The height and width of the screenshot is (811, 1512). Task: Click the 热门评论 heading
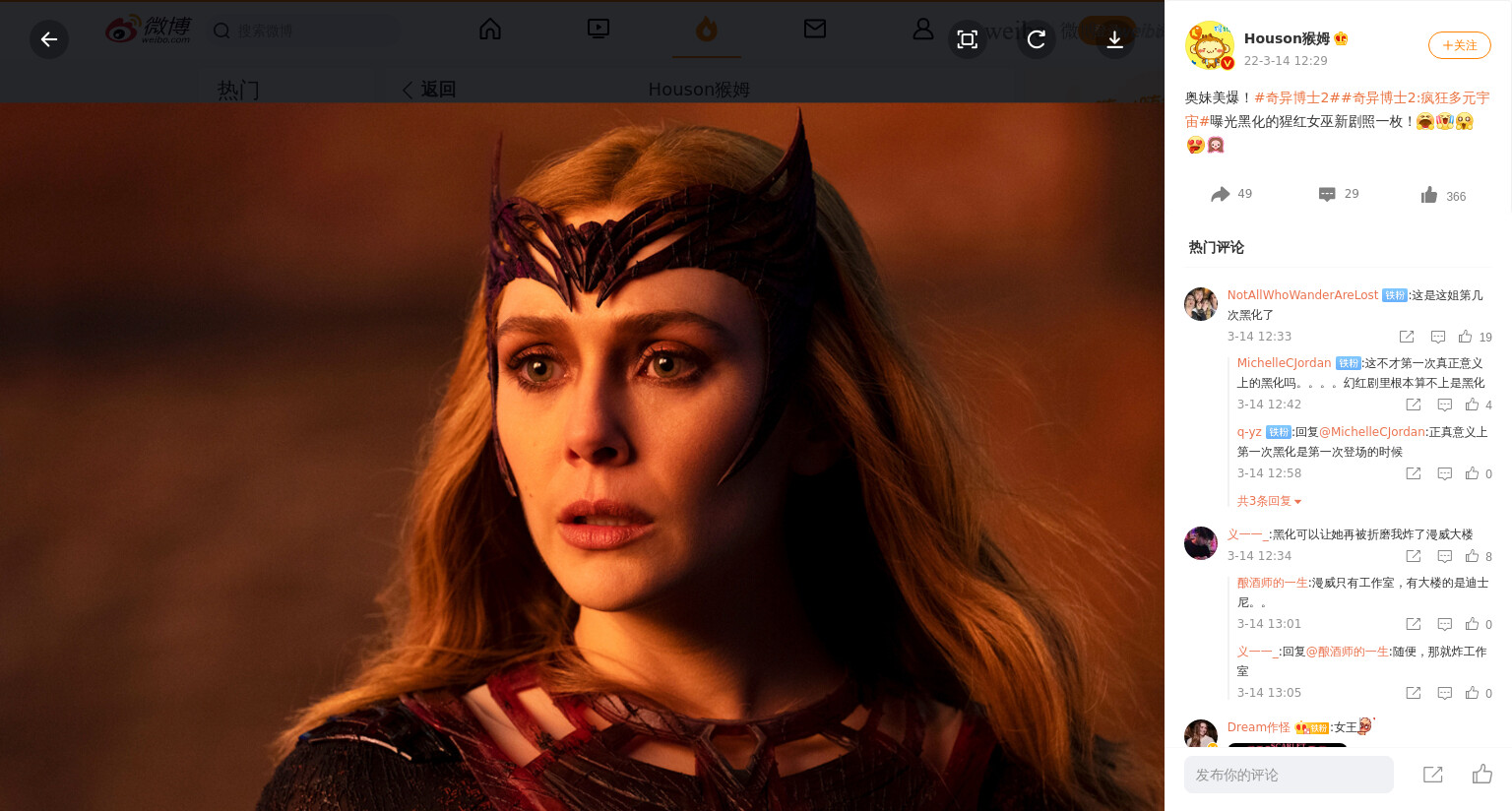[1216, 247]
